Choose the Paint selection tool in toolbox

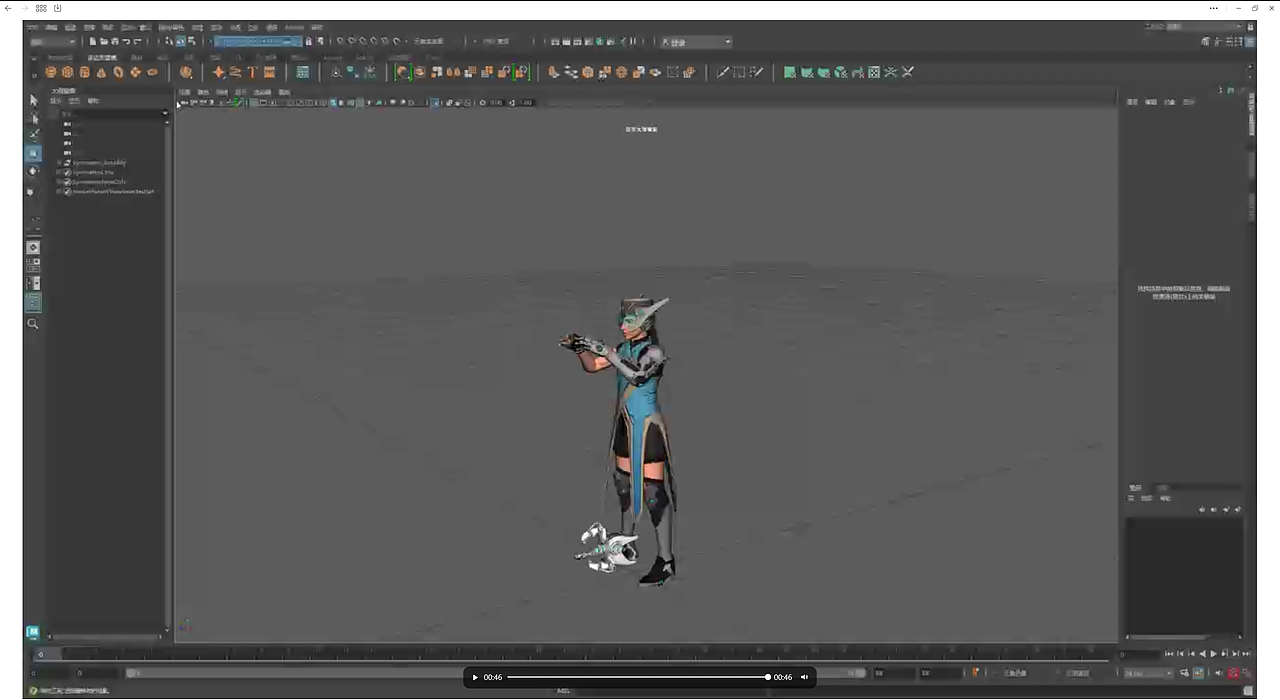[x=33, y=134]
